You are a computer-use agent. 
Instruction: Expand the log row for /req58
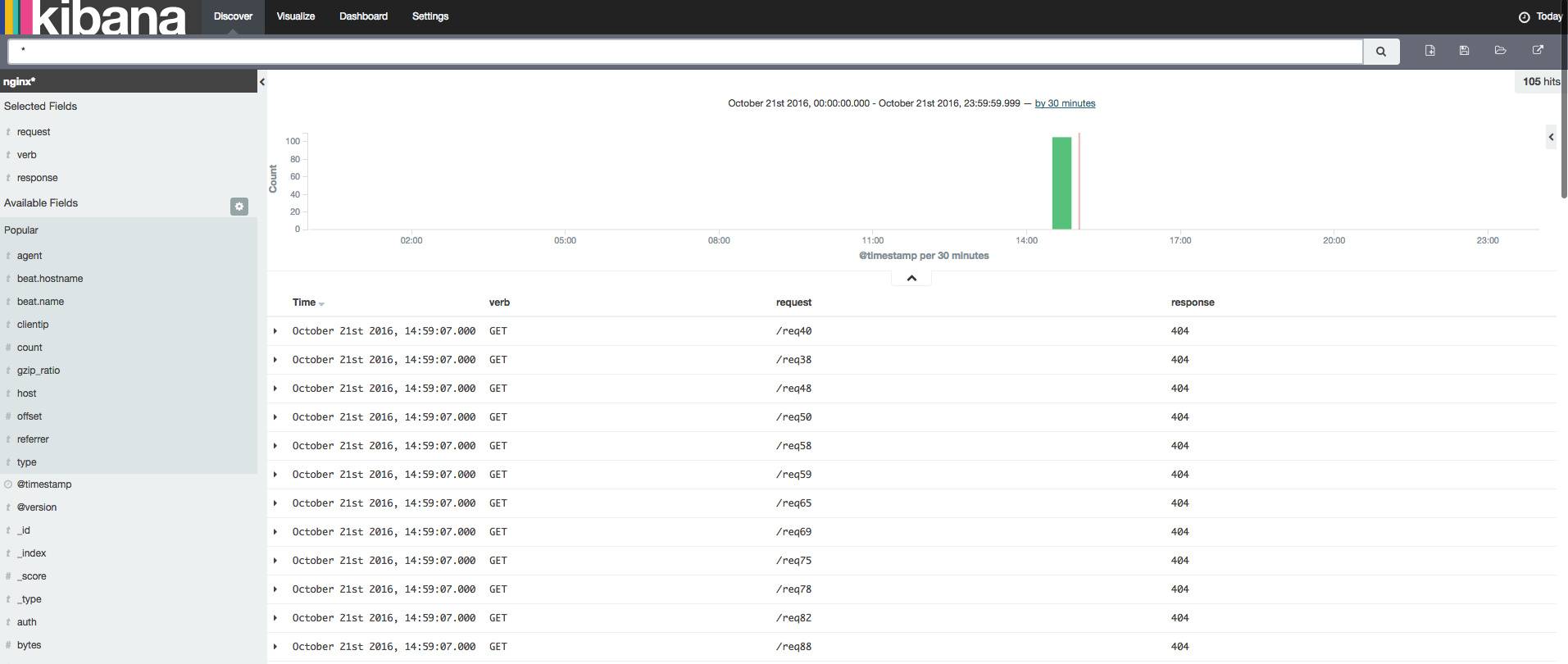click(x=275, y=446)
